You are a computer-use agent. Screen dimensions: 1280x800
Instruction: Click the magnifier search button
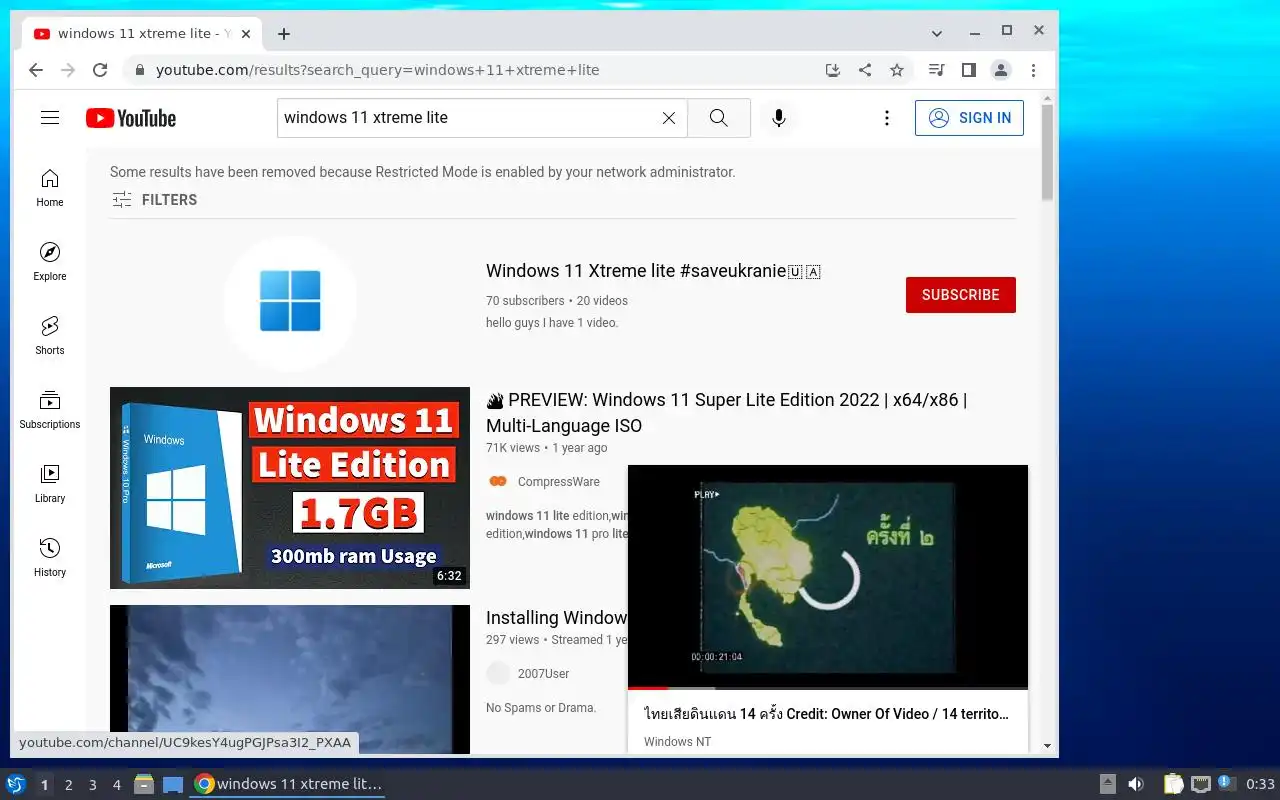pyautogui.click(x=718, y=118)
